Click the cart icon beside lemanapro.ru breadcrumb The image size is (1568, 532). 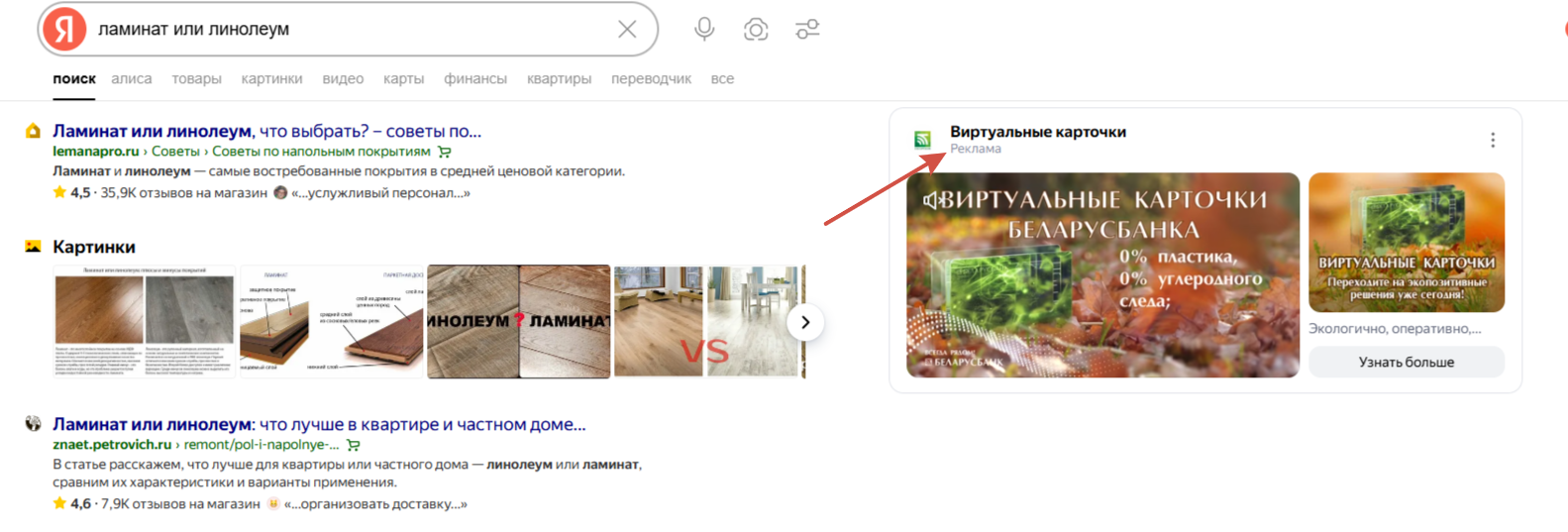click(x=445, y=152)
